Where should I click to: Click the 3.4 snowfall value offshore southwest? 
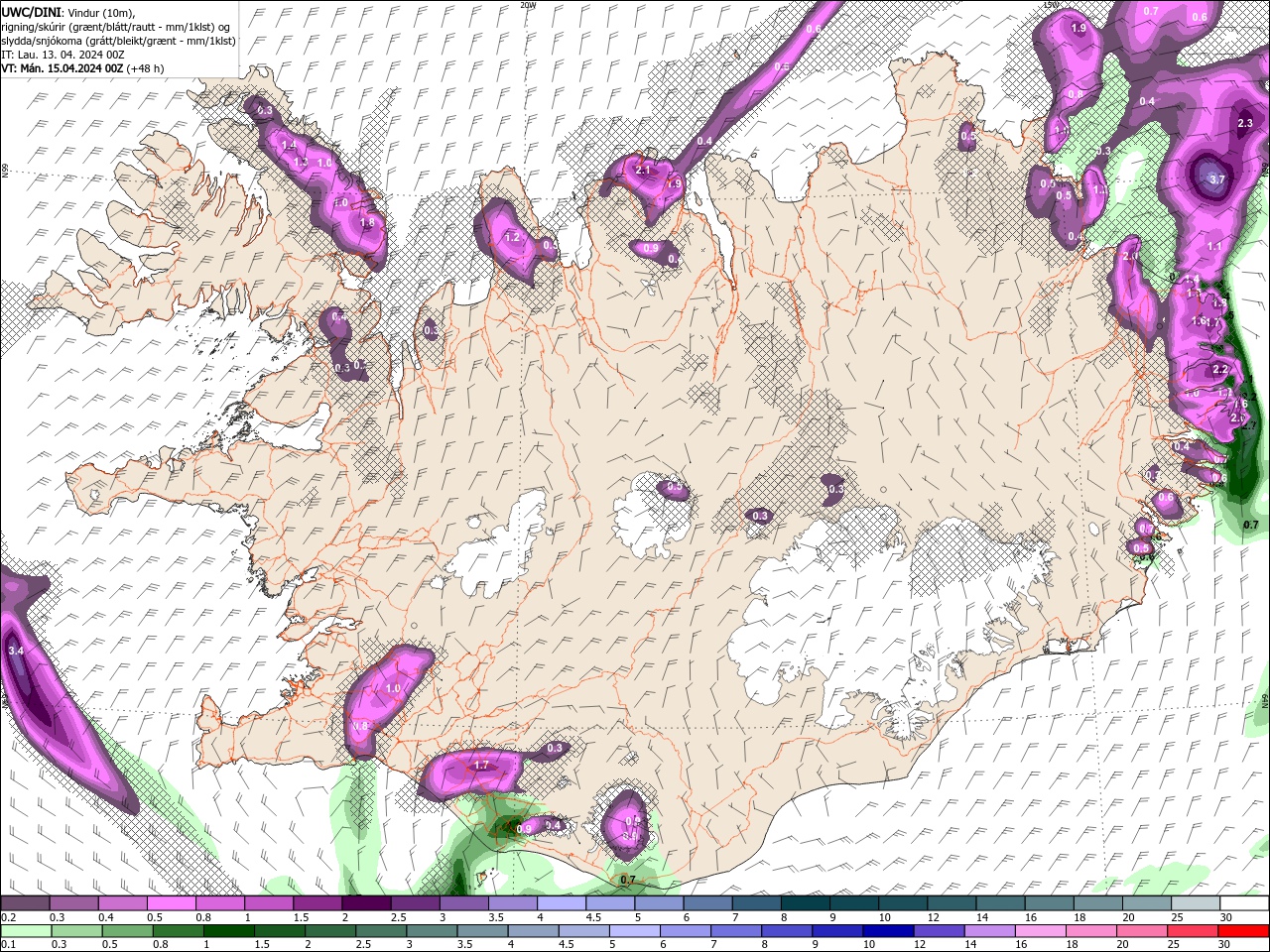click(15, 651)
